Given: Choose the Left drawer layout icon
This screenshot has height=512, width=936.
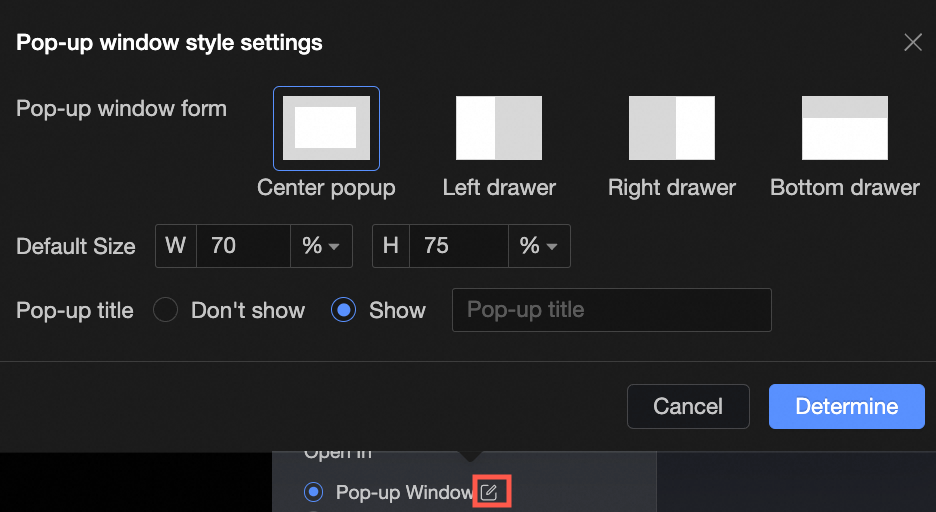Looking at the screenshot, I should click(499, 128).
